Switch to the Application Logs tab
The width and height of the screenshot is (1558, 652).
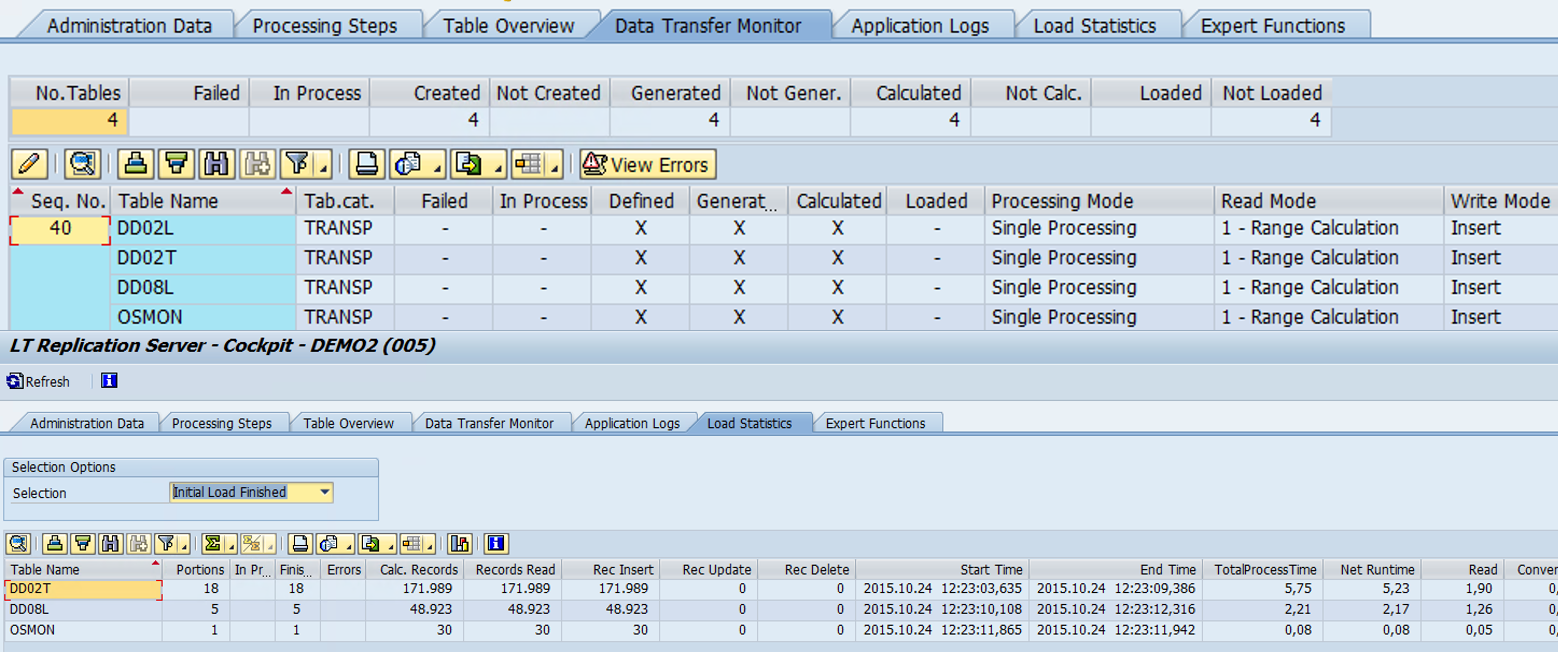coord(921,24)
